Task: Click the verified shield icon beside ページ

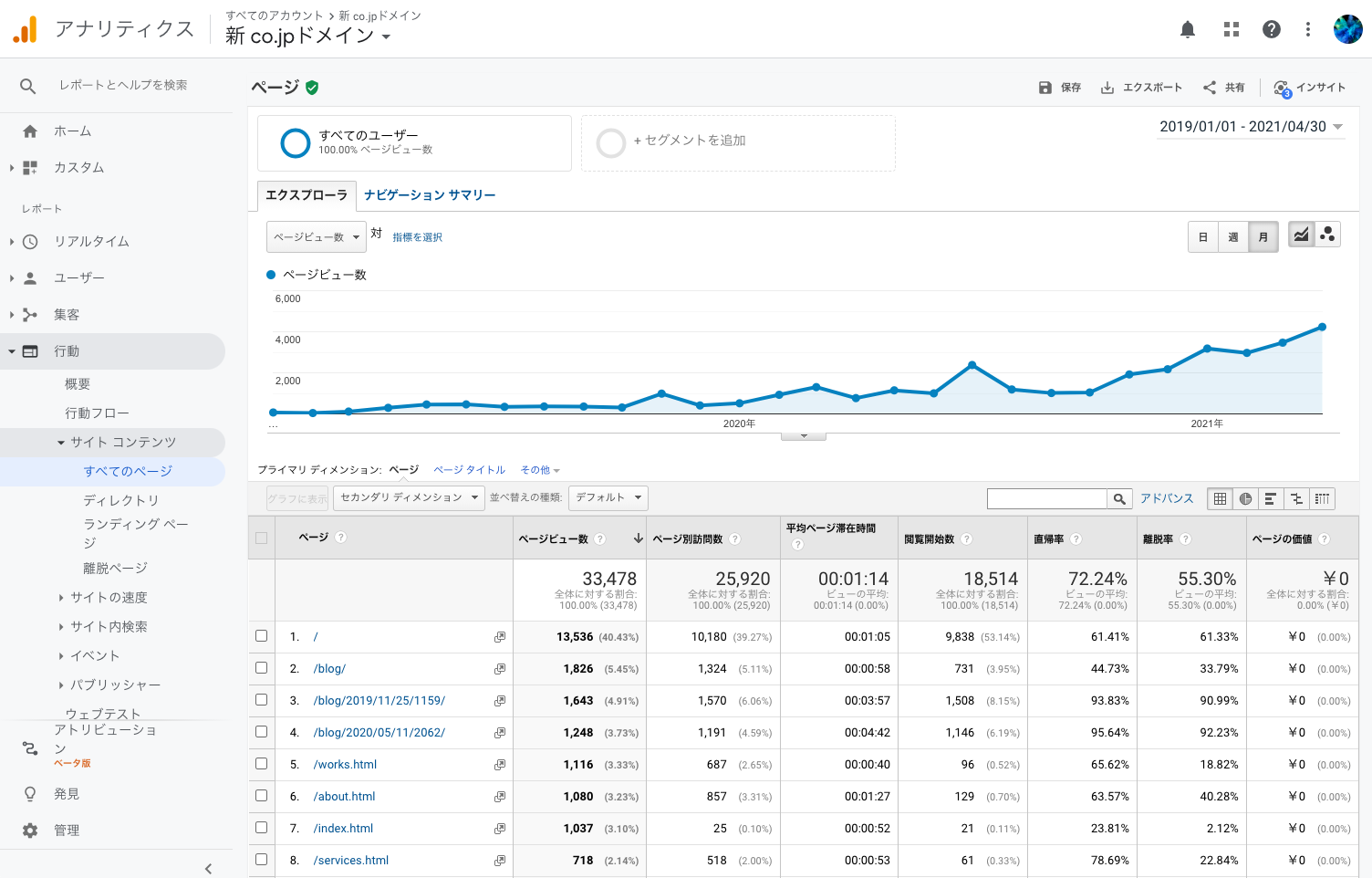Action: point(312,88)
